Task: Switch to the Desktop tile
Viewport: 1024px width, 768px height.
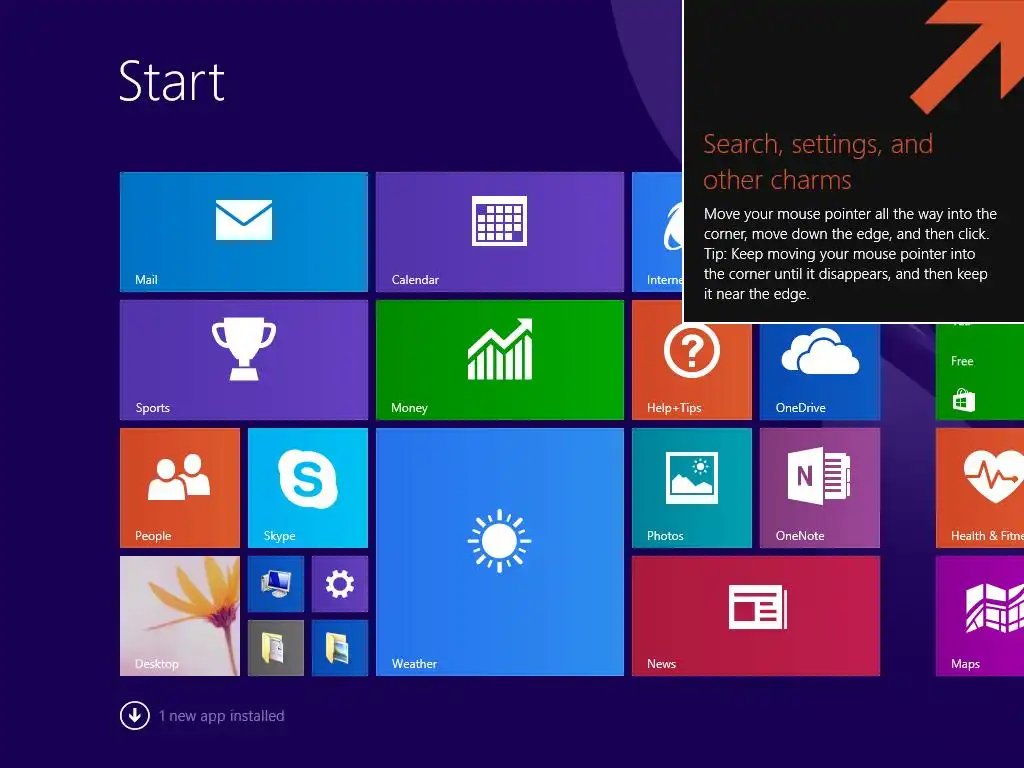Action: point(180,616)
